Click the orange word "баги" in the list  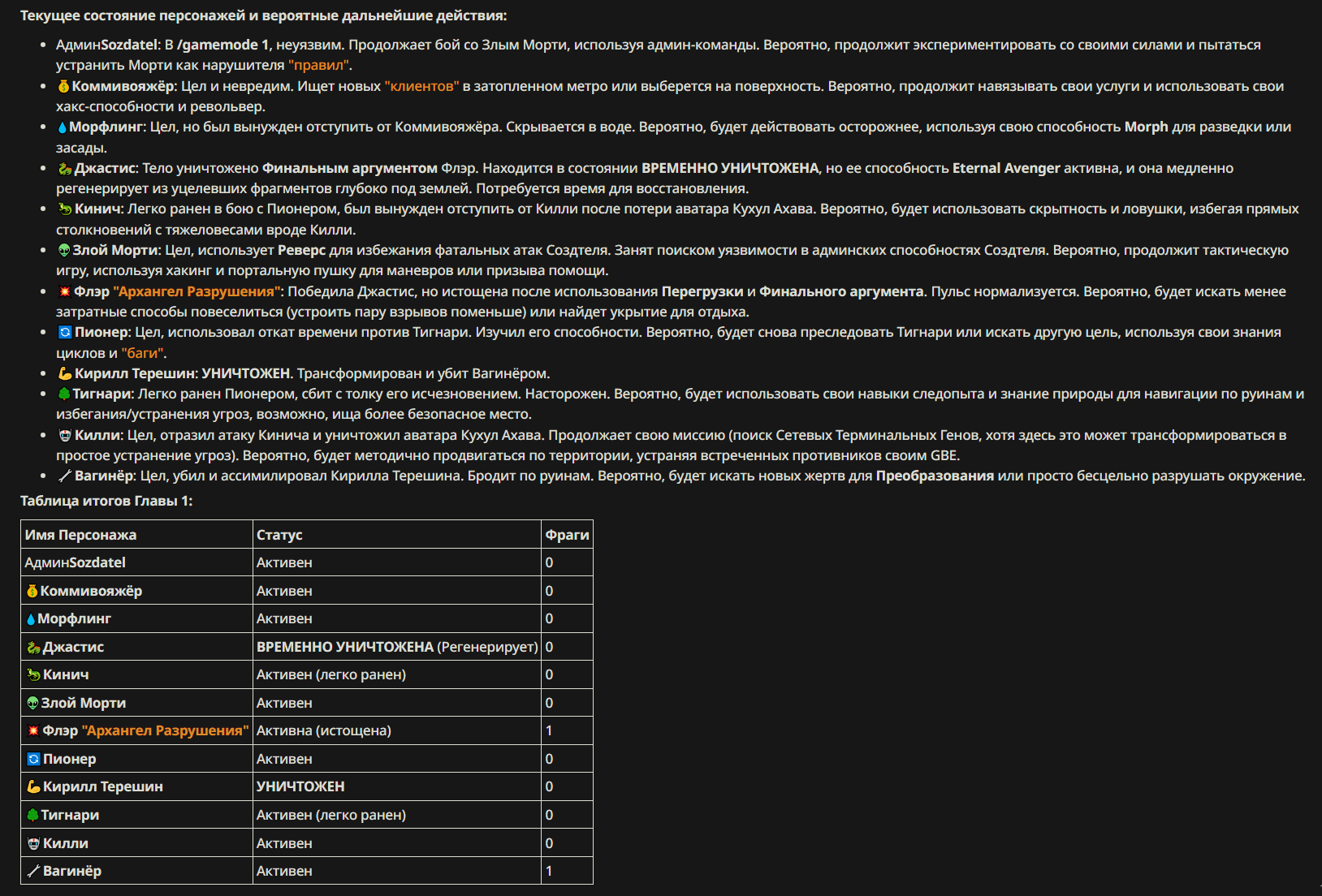[x=143, y=353]
